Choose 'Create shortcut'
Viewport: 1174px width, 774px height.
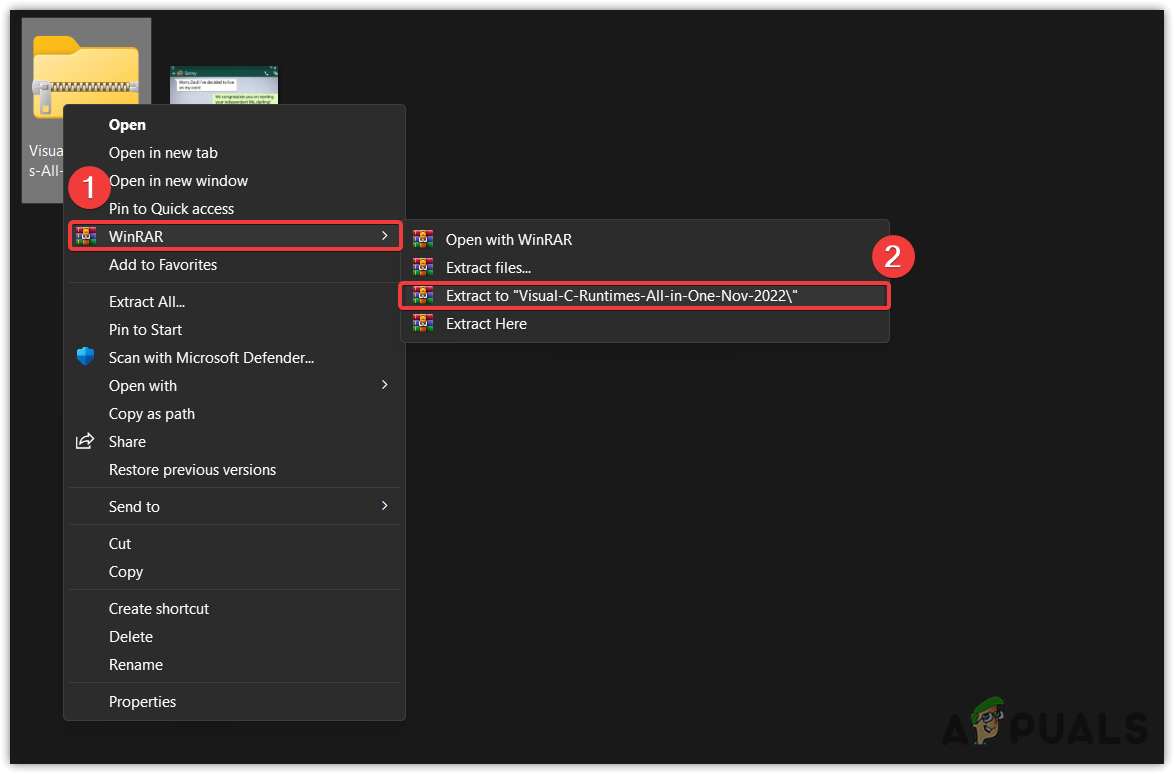pyautogui.click(x=159, y=608)
